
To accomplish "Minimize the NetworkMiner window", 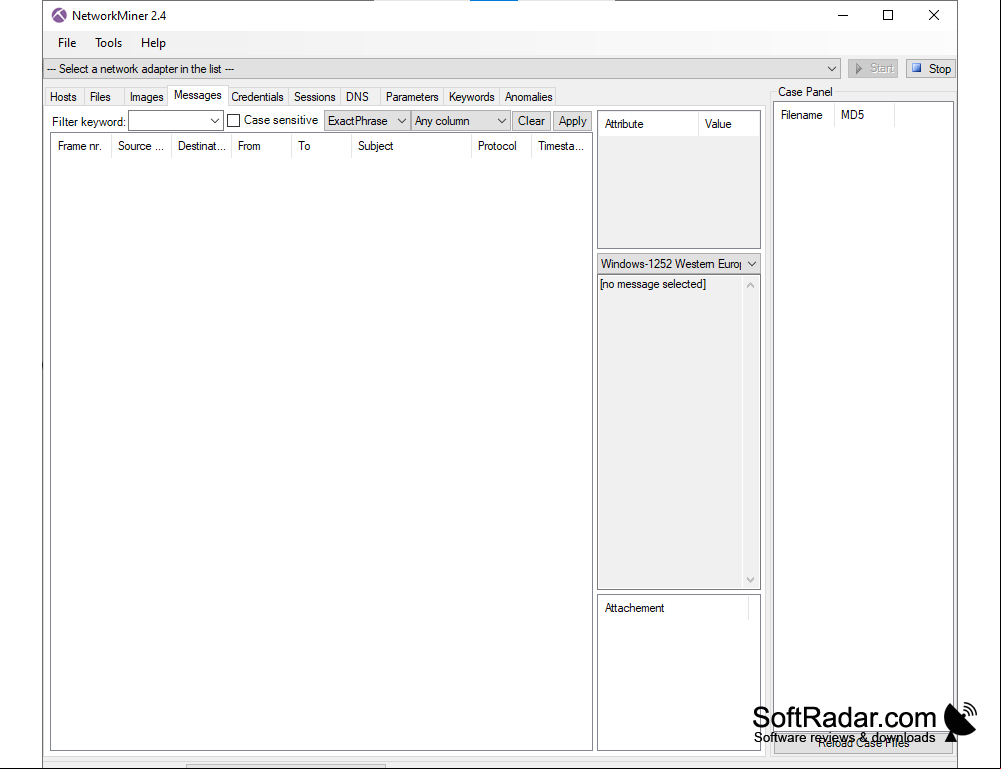I will coord(843,15).
